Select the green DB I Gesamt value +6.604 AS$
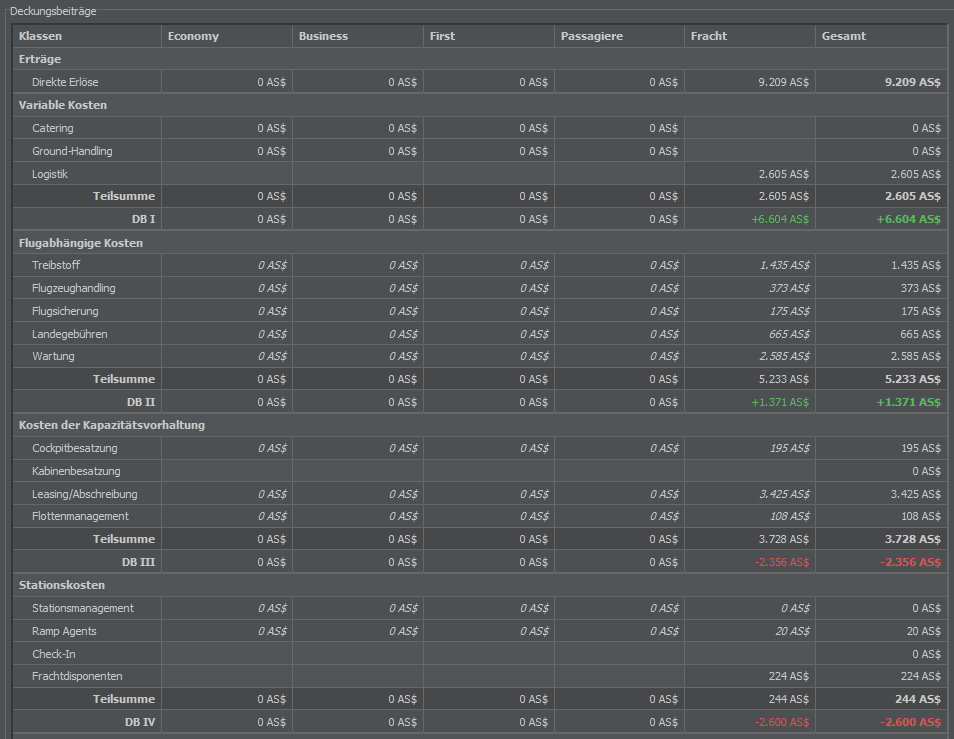Image resolution: width=954 pixels, height=739 pixels. pyautogui.click(x=908, y=219)
